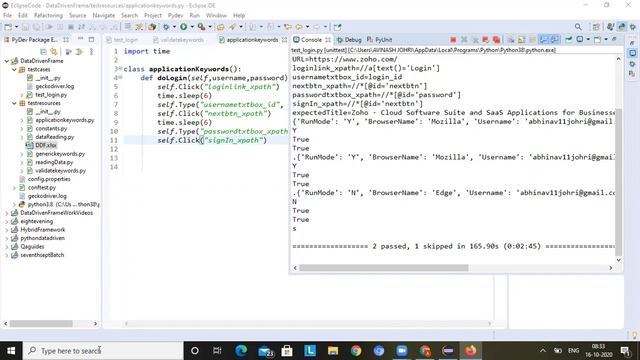Switch to the PyDev perspective icon
Image resolution: width=640 pixels, height=360 pixels.
(x=621, y=27)
